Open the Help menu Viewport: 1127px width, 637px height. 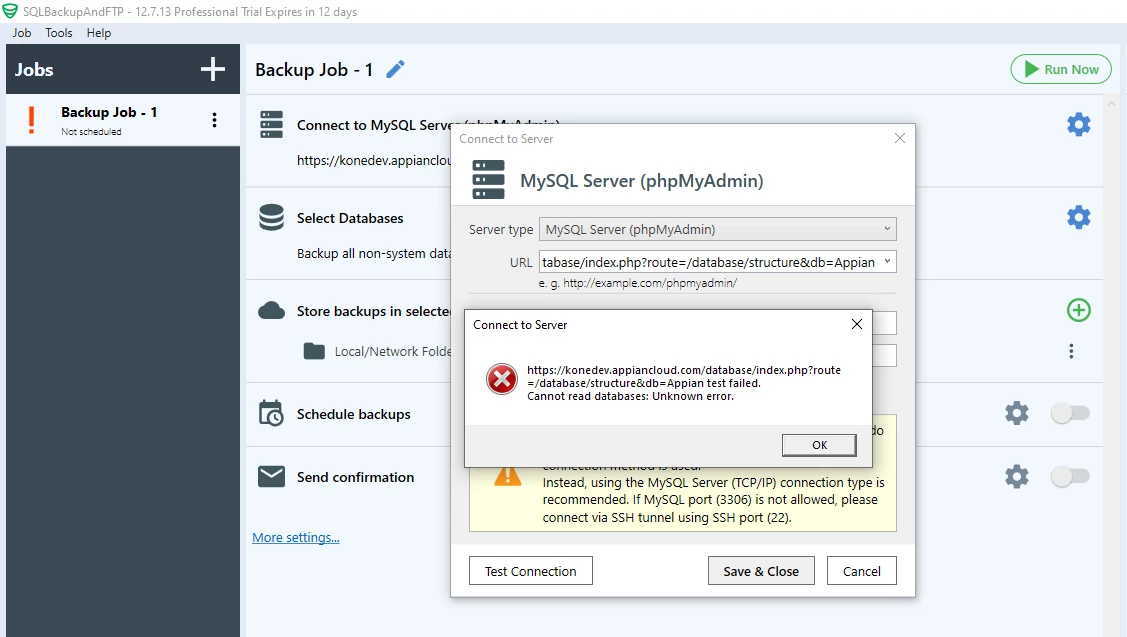[98, 33]
